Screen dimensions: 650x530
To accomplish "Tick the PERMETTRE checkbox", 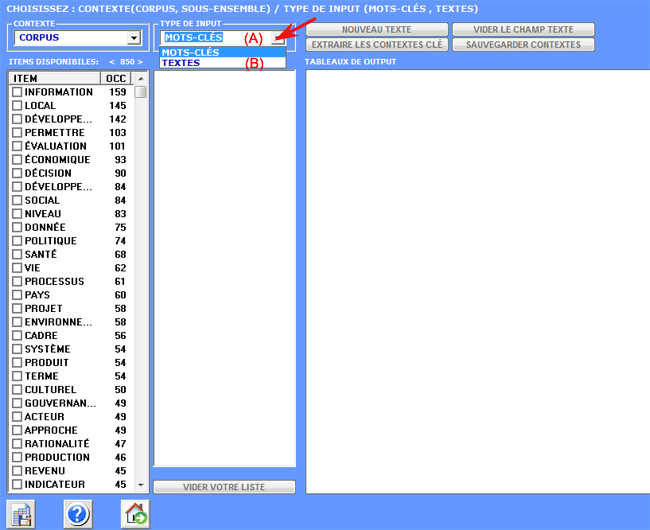I will click(17, 133).
